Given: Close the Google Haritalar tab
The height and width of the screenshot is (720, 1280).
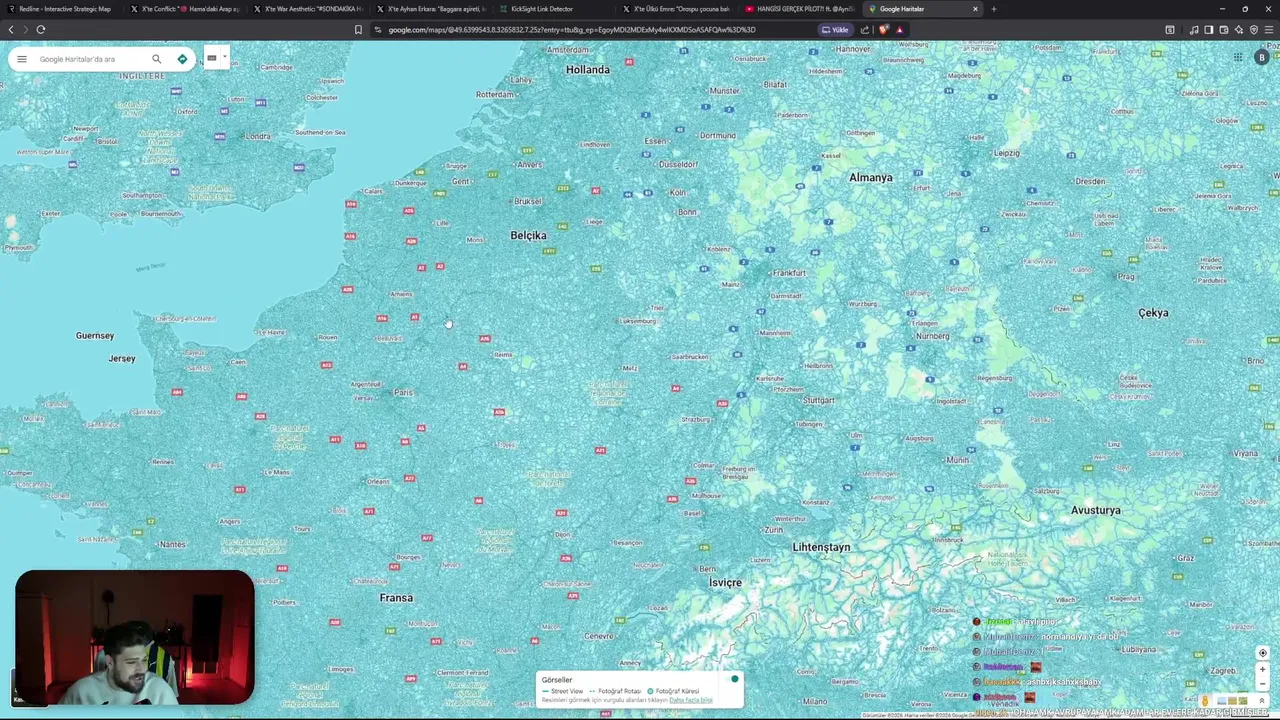Looking at the screenshot, I should click(x=975, y=9).
